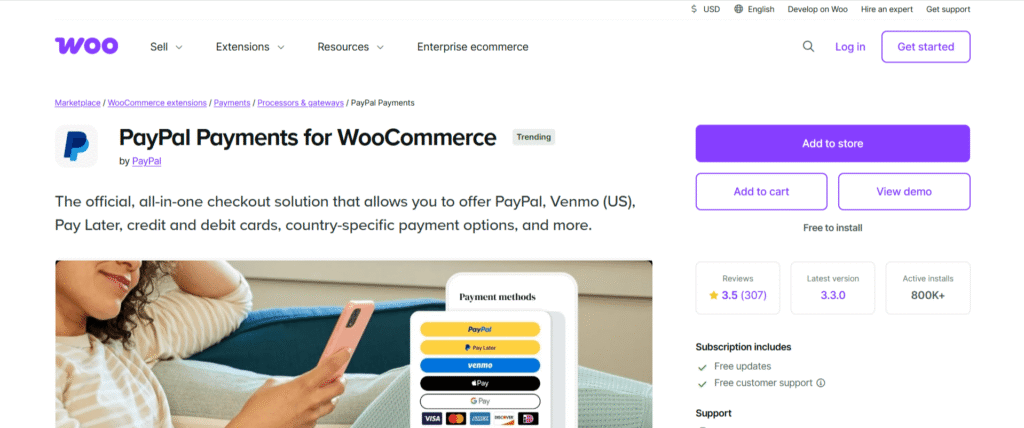Click the yellow star rating icon
The height and width of the screenshot is (428, 1024).
point(714,295)
